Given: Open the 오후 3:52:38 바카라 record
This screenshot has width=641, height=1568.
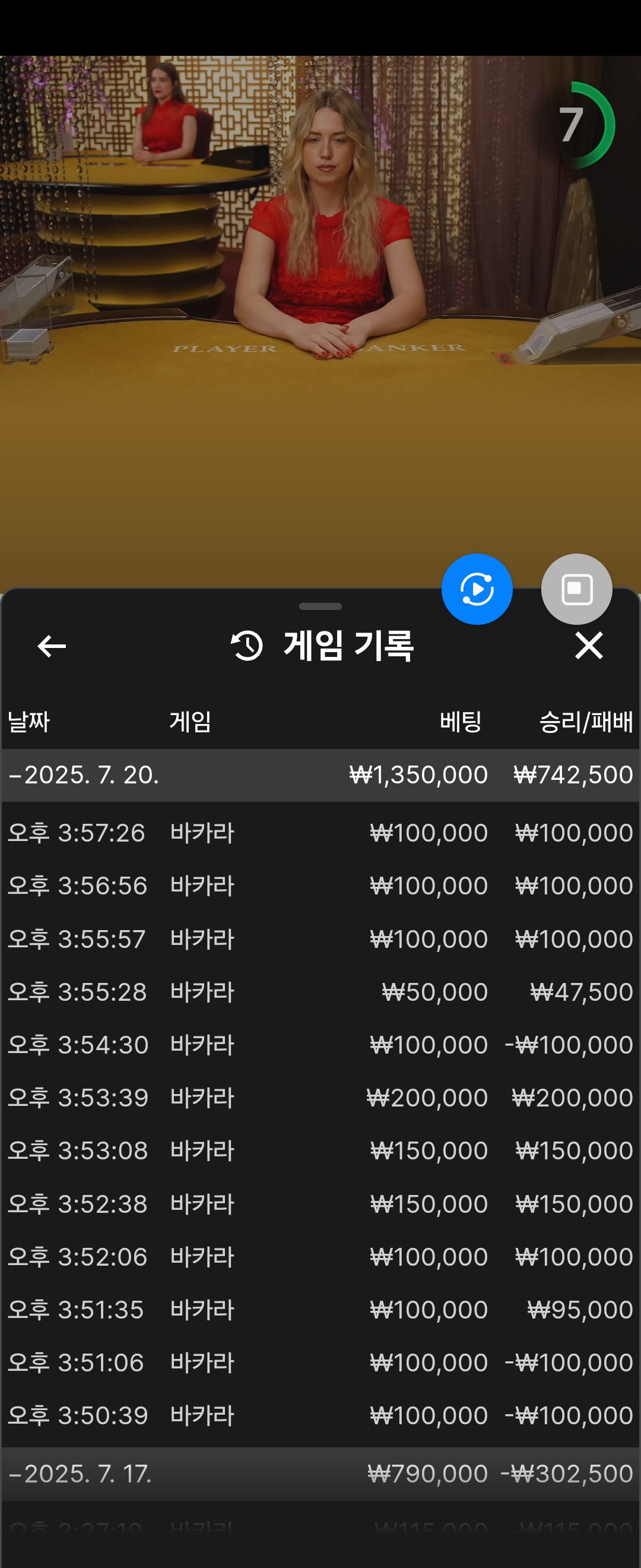Looking at the screenshot, I should click(x=320, y=1203).
